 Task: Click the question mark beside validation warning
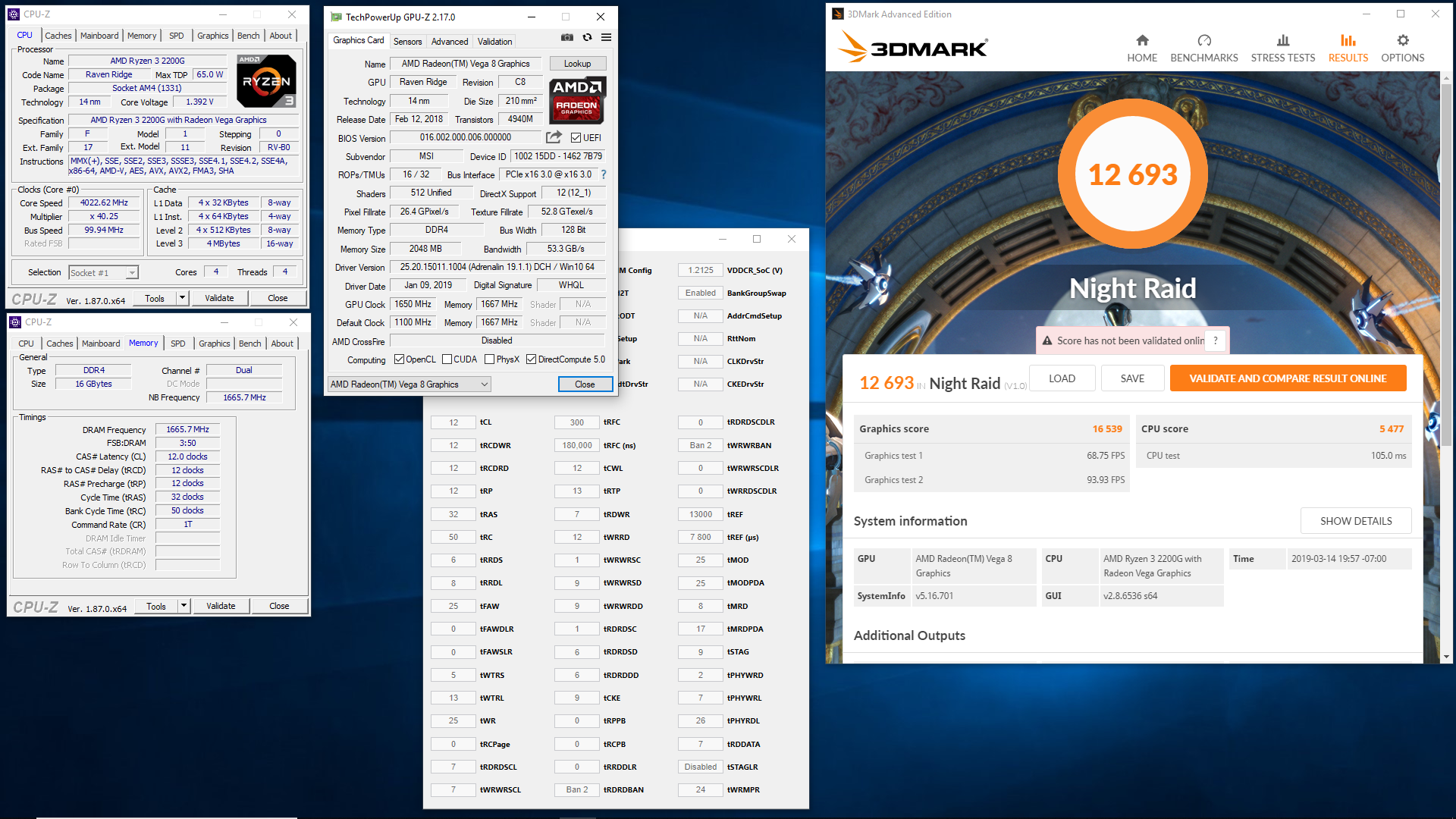[x=1215, y=340]
